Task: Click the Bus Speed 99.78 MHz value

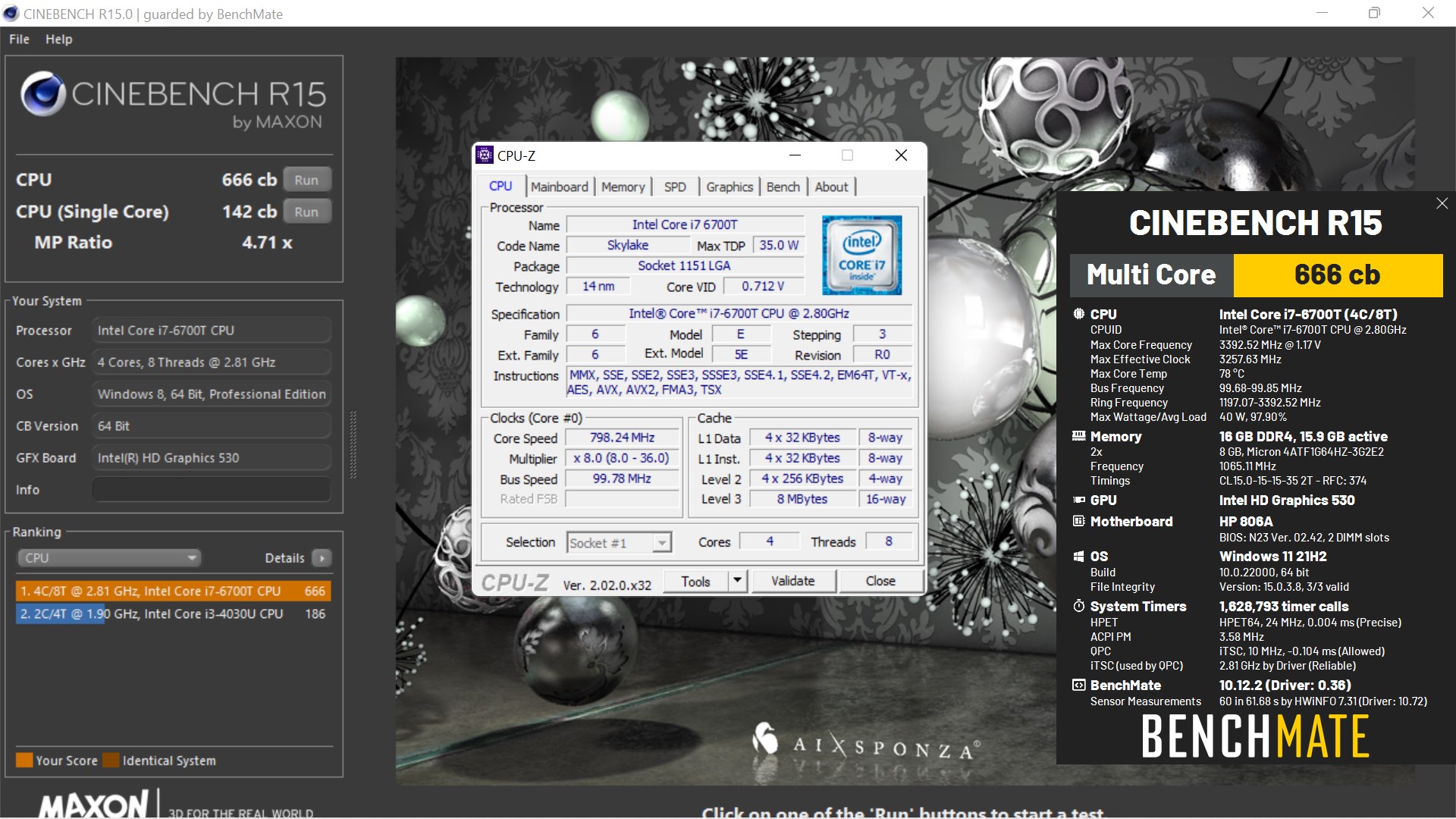Action: 622,479
